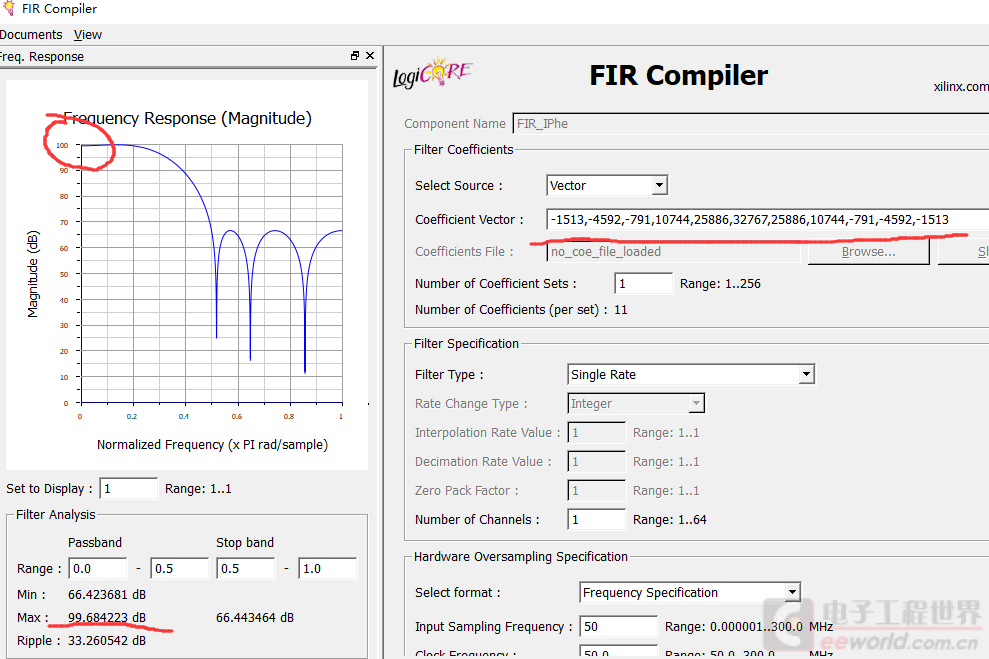
Task: Click the Zero Pack Factor field
Action: pos(597,491)
